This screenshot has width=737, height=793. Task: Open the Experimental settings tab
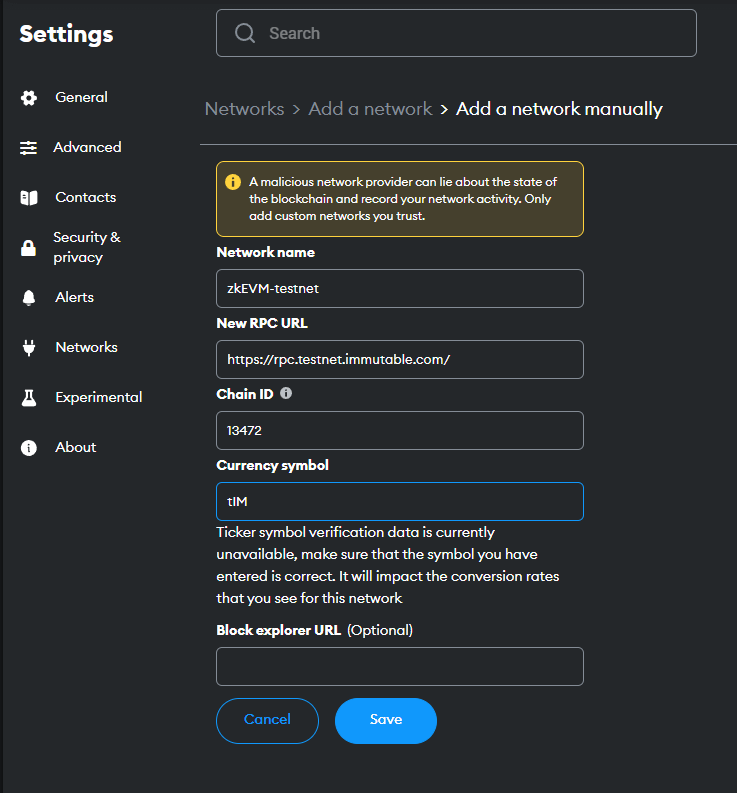98,397
